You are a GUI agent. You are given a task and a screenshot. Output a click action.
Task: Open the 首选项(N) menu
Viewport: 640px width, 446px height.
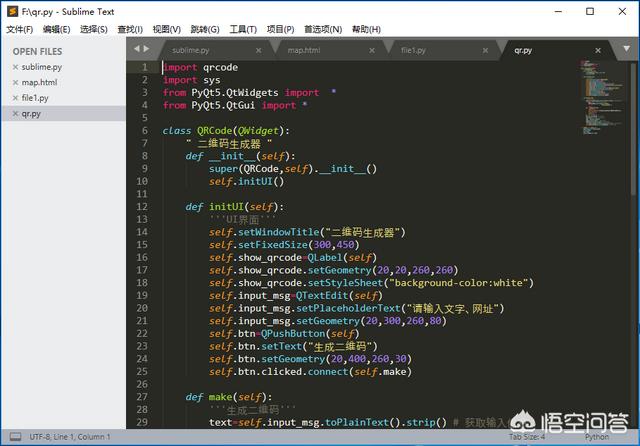(x=323, y=29)
